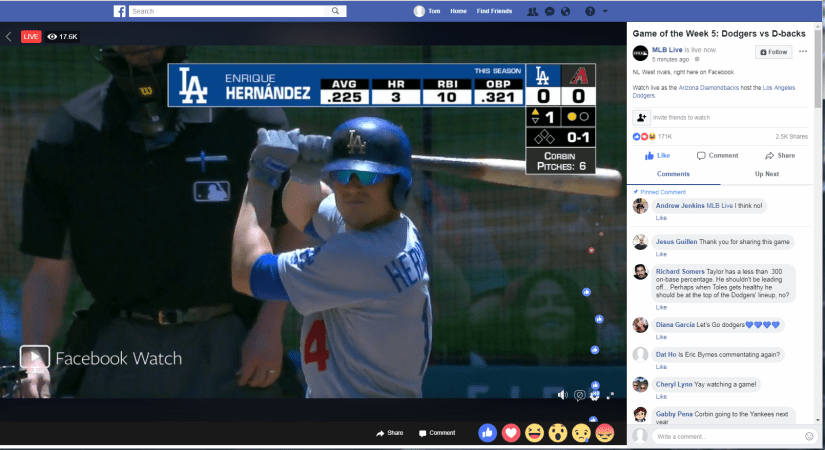The height and width of the screenshot is (450, 825).
Task: Focus the Facebook search field
Action: 229,11
